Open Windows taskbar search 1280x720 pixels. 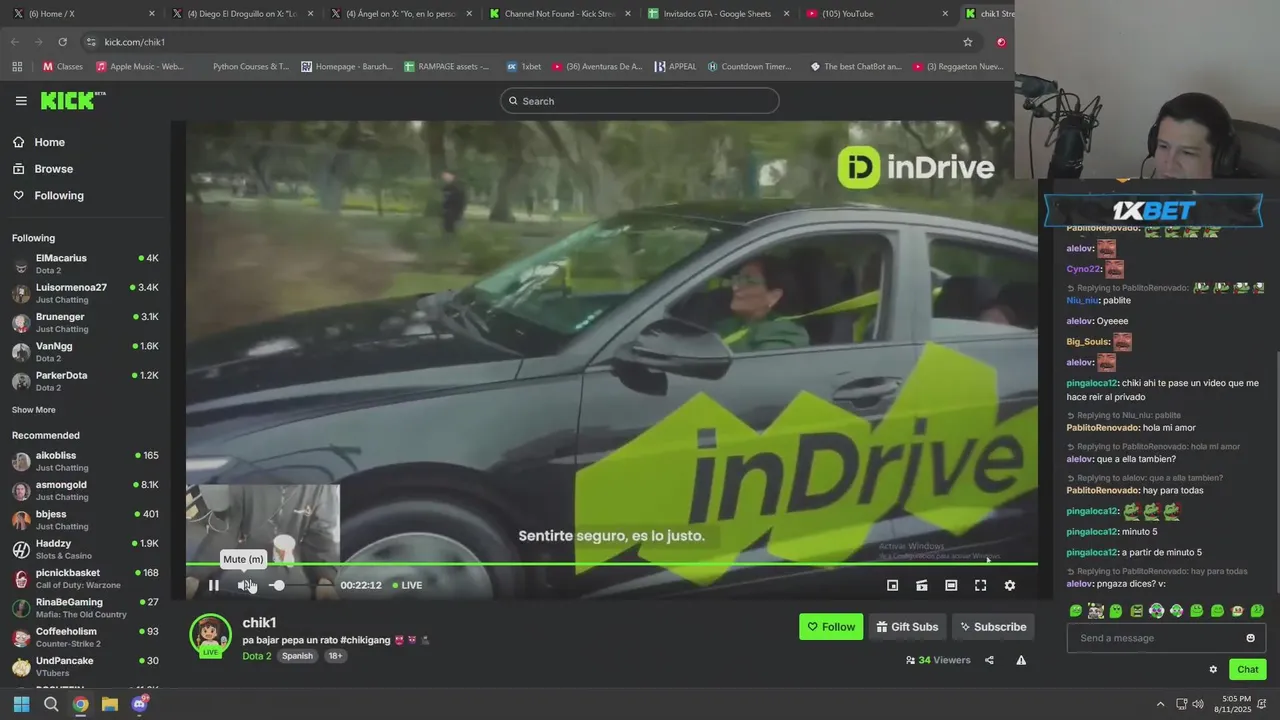click(x=51, y=704)
